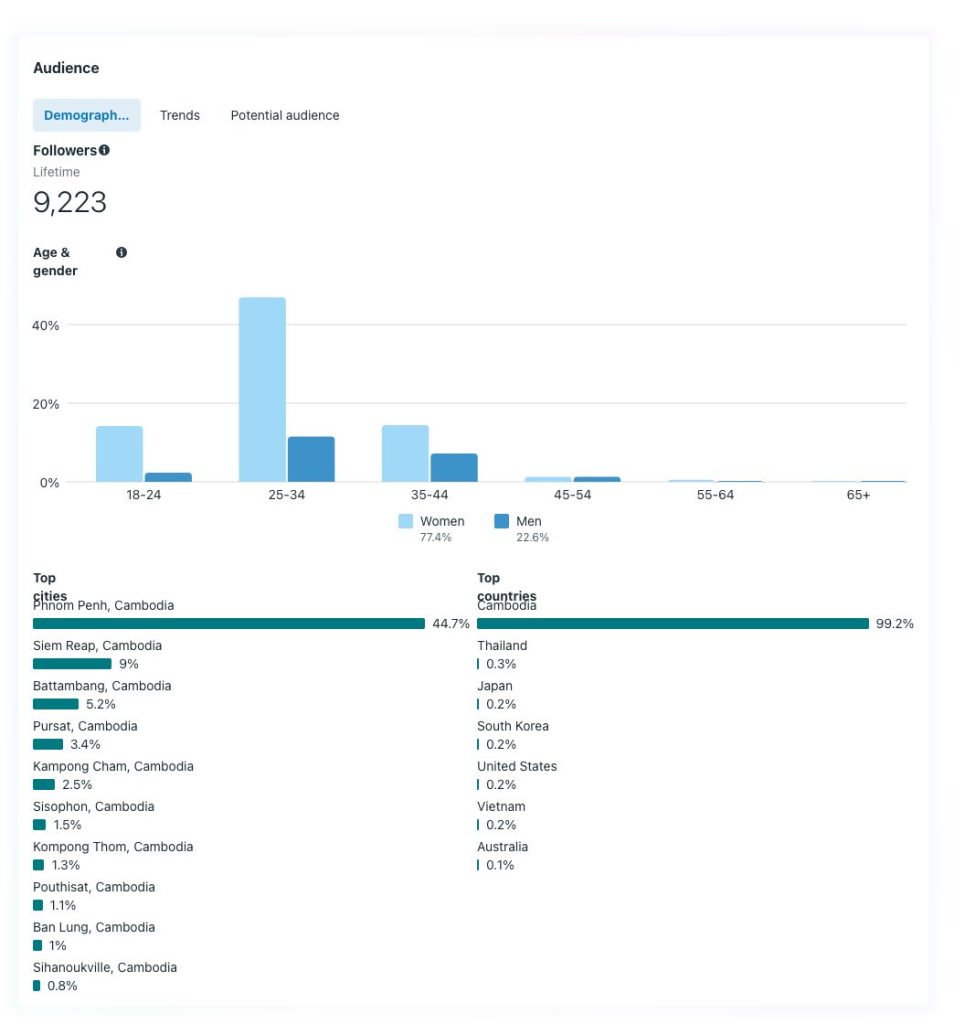Screen dimensions: 965x1024
Task: Click the Women 35-44 bar
Action: pos(405,454)
